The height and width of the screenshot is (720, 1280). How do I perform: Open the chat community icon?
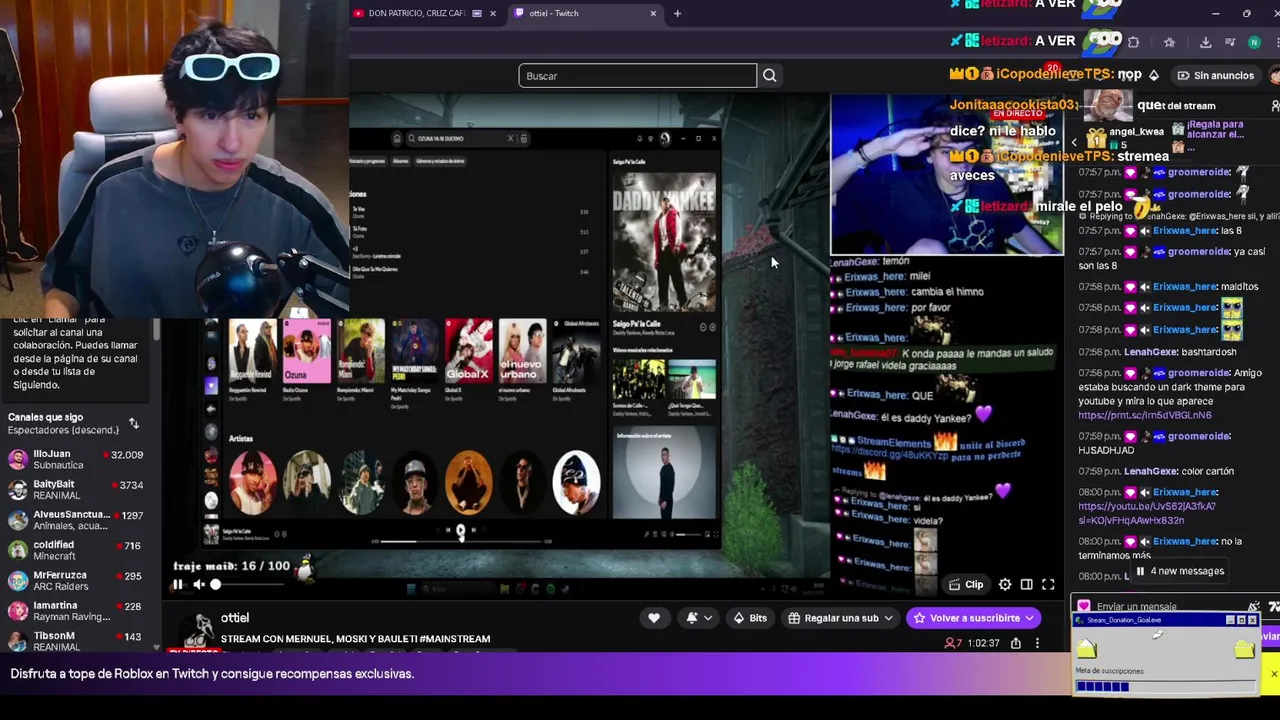[x=1274, y=105]
